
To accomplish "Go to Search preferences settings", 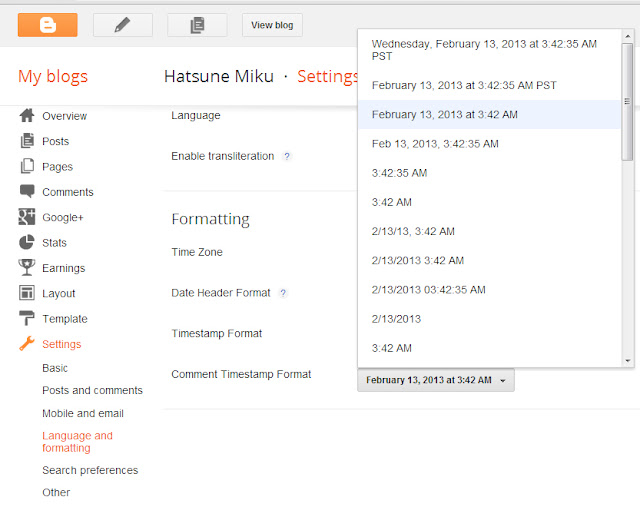I will coord(90,470).
